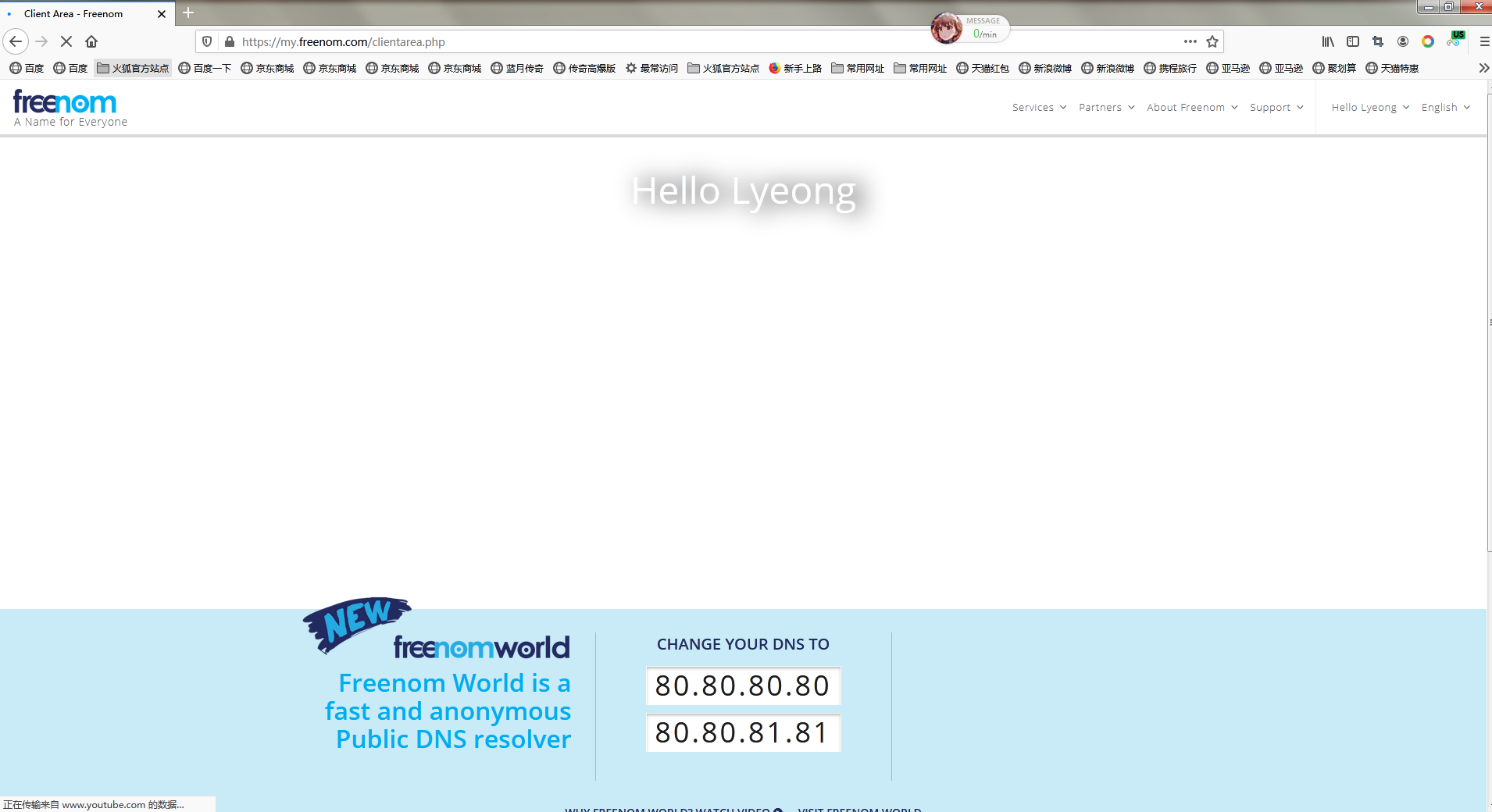Expand the Support menu
Image resolution: width=1492 pixels, height=812 pixels.
(1276, 108)
